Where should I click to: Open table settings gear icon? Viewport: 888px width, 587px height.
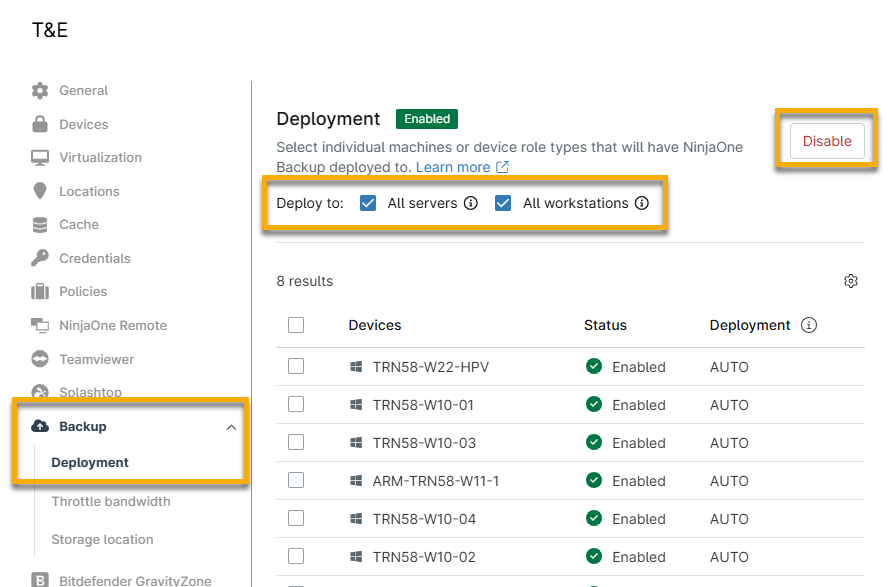[x=851, y=281]
